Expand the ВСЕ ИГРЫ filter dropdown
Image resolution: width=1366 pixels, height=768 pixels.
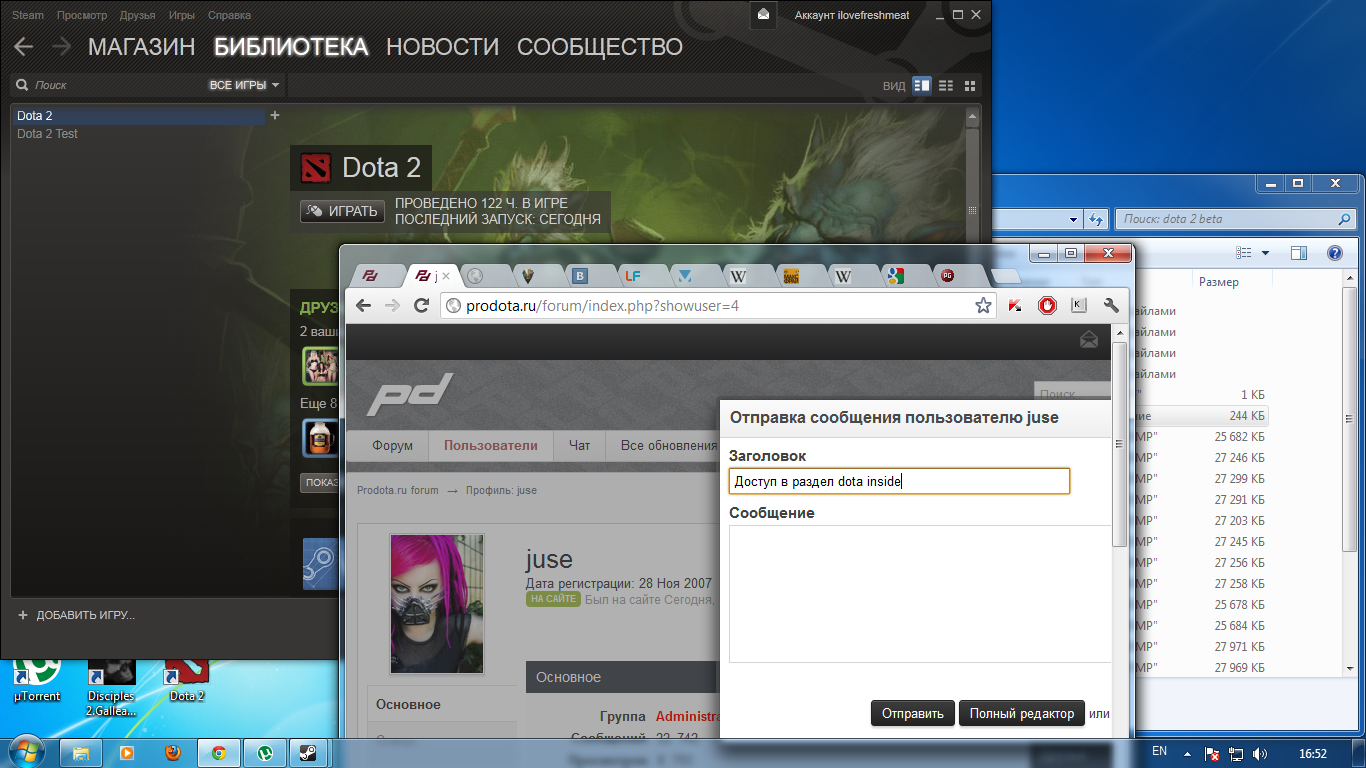pos(244,86)
